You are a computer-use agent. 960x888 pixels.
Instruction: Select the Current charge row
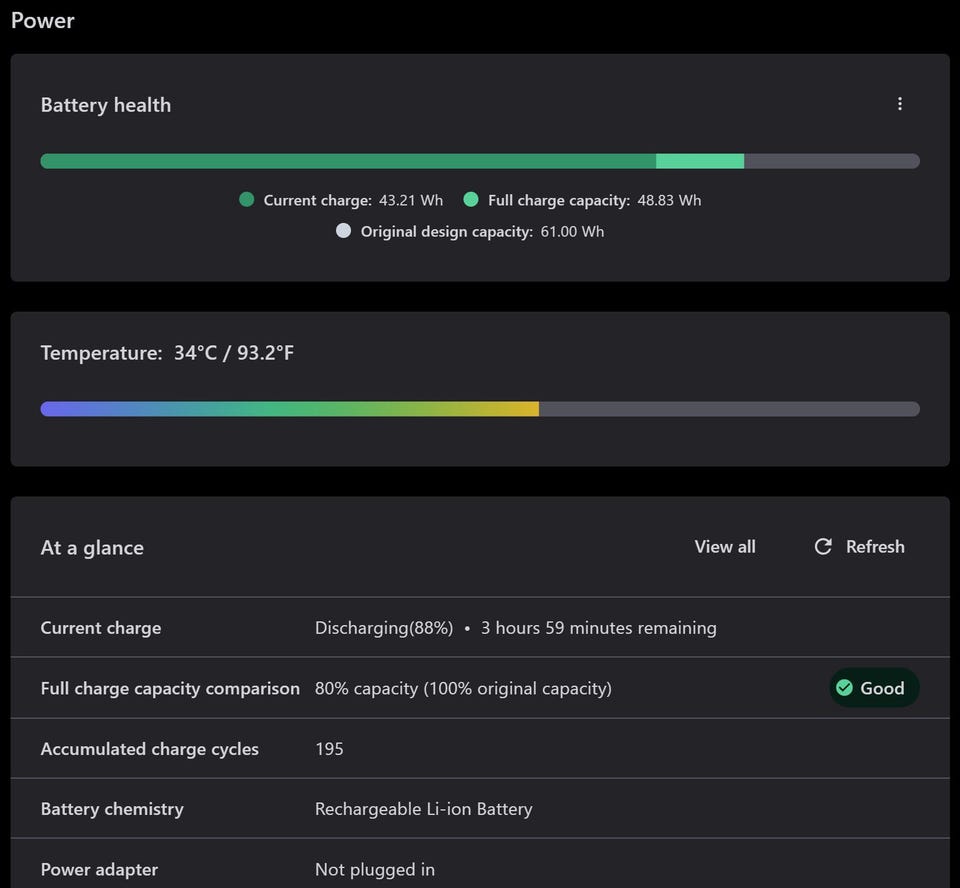click(480, 628)
